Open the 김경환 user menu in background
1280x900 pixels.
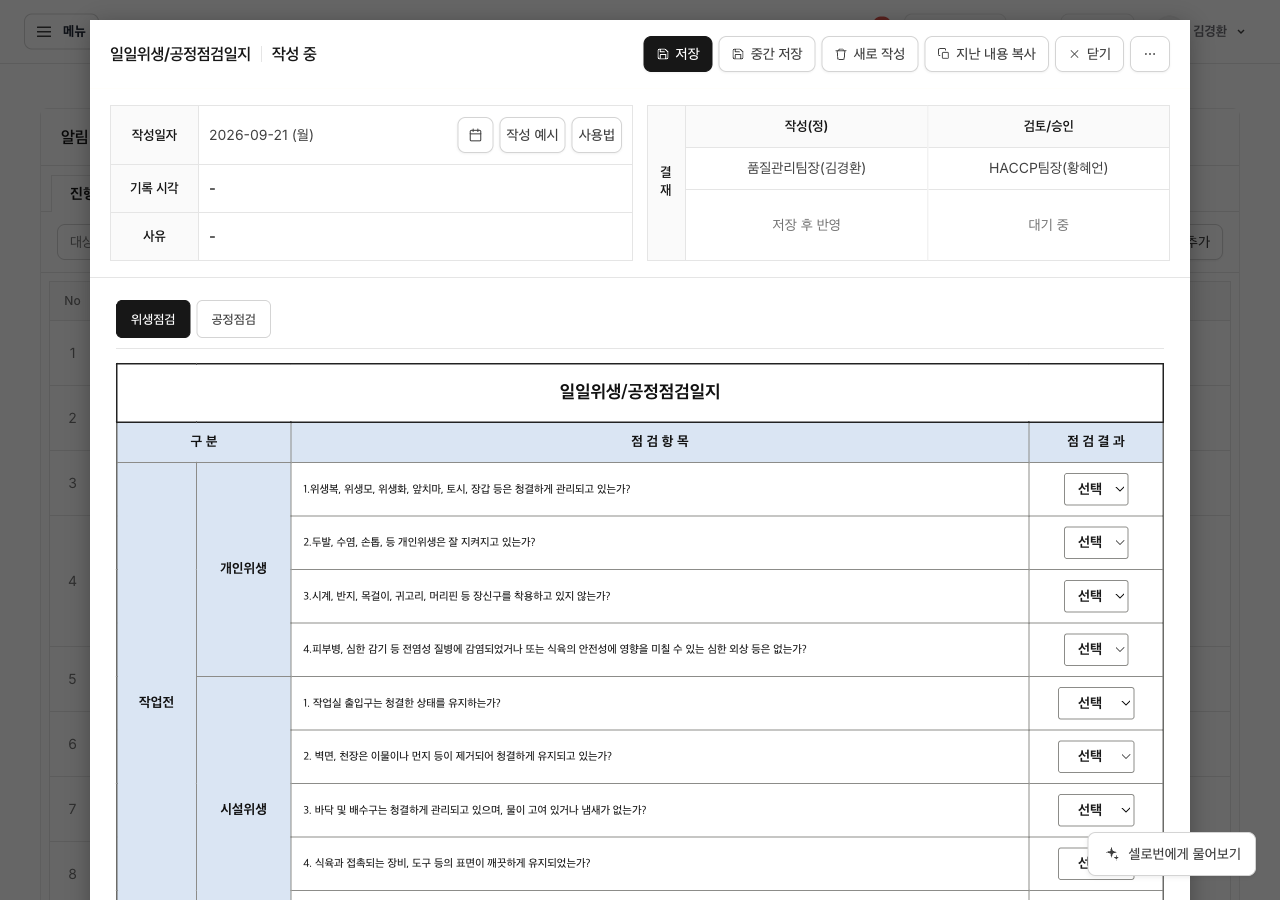click(1219, 31)
